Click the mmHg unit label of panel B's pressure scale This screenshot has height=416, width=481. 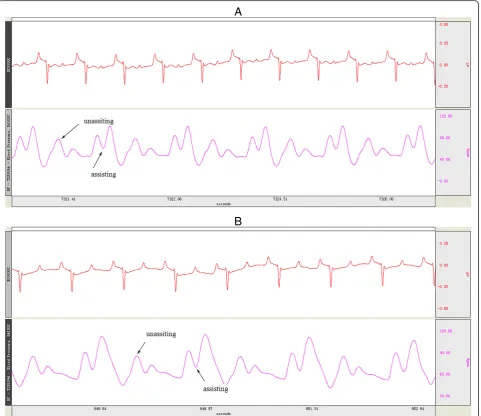point(468,362)
